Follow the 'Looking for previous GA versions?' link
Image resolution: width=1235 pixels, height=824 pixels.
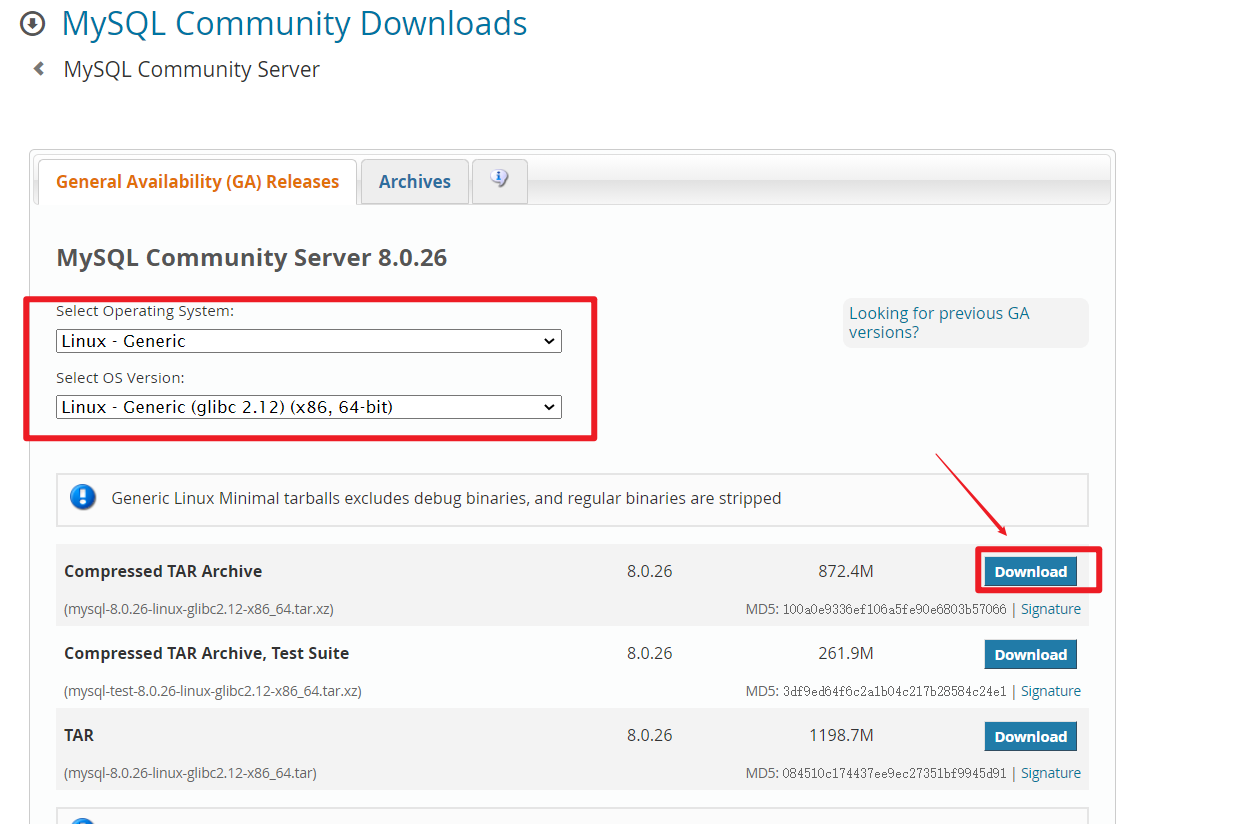coord(939,323)
